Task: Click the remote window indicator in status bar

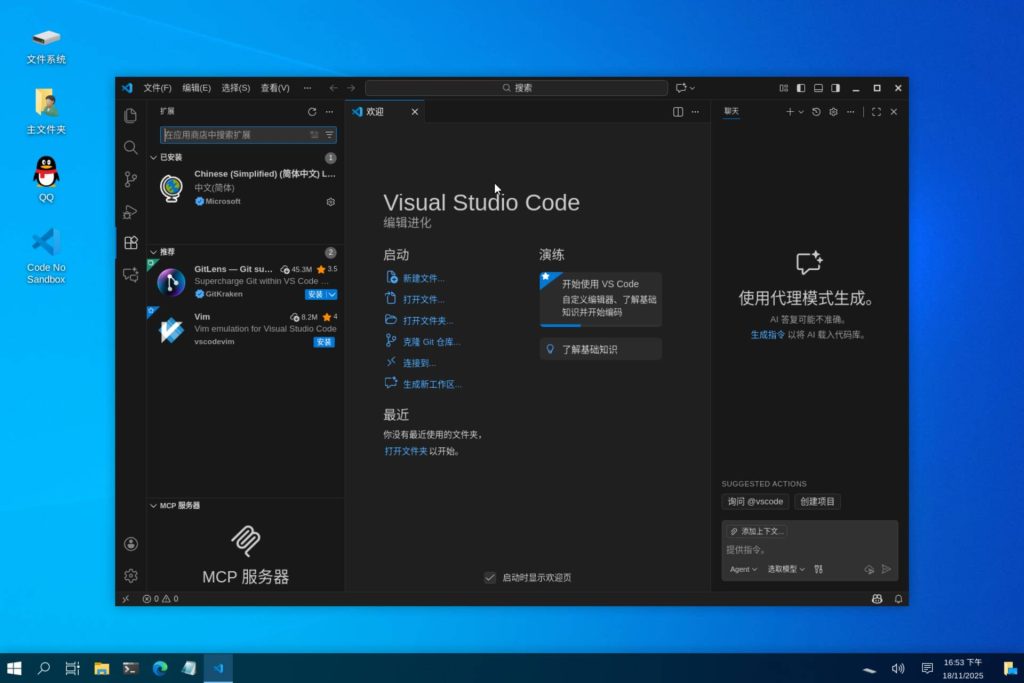Action: coord(126,599)
